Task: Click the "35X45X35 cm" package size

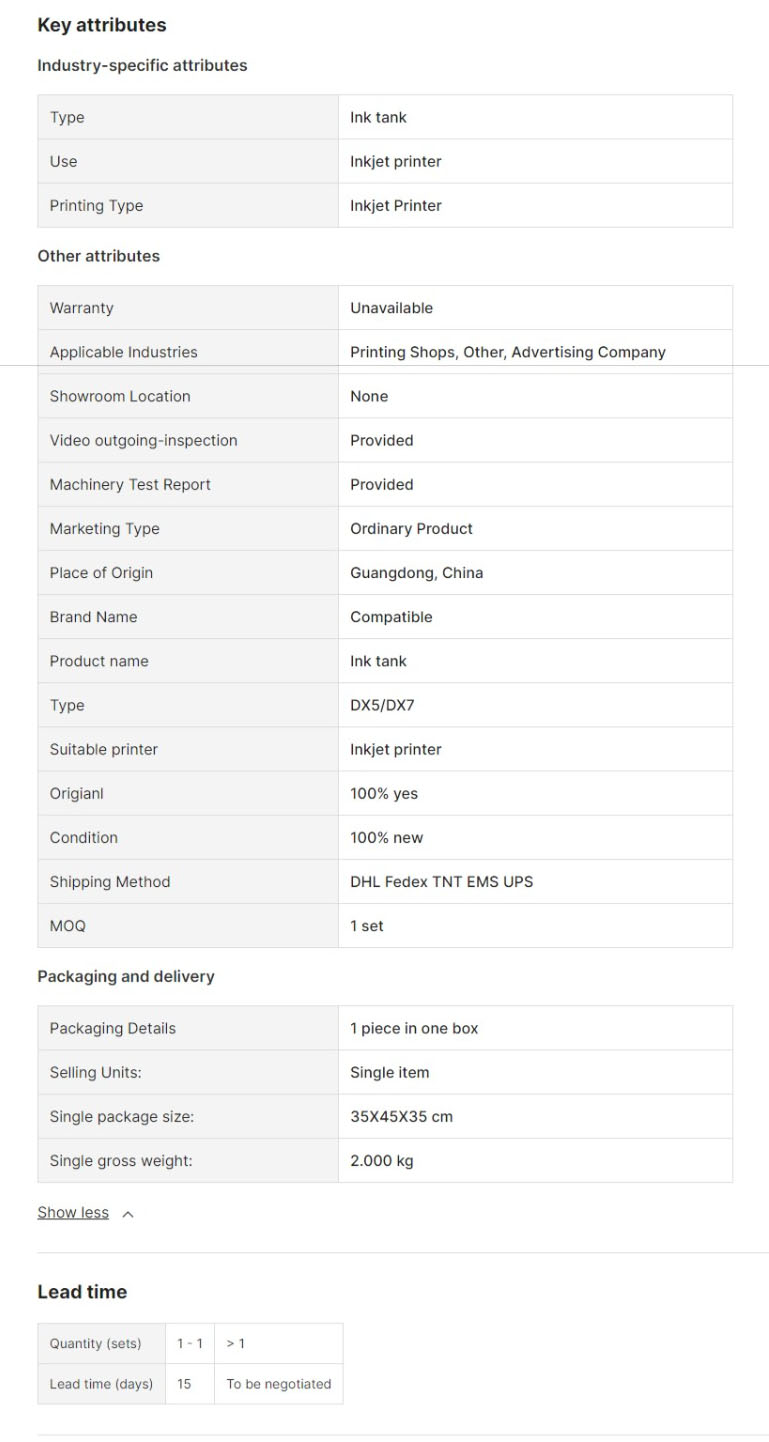Action: 401,1117
